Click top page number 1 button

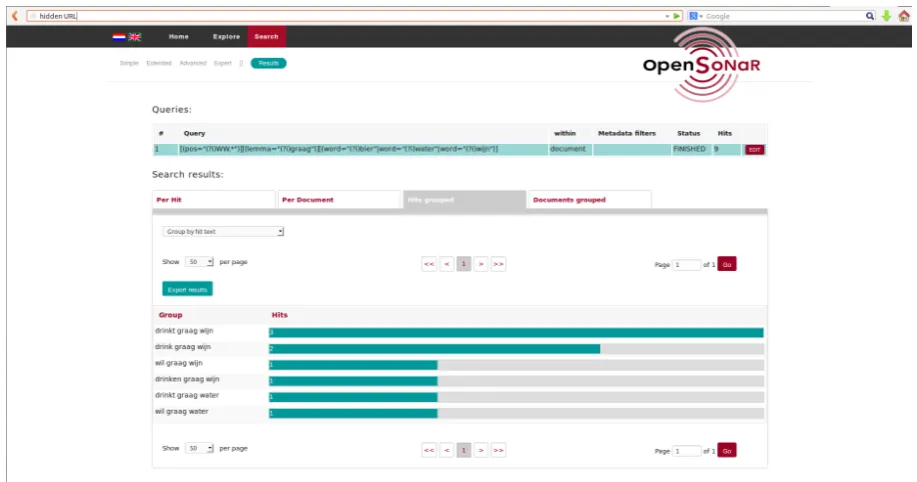pos(464,264)
